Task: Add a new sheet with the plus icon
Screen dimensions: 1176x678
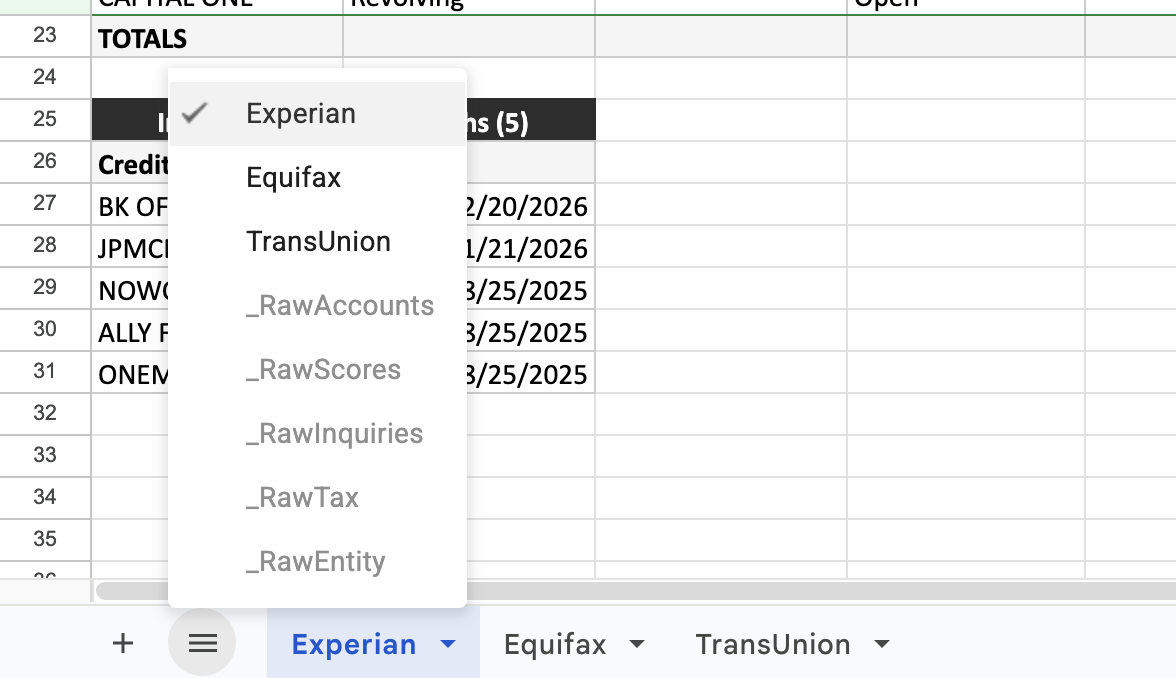Action: tap(122, 643)
